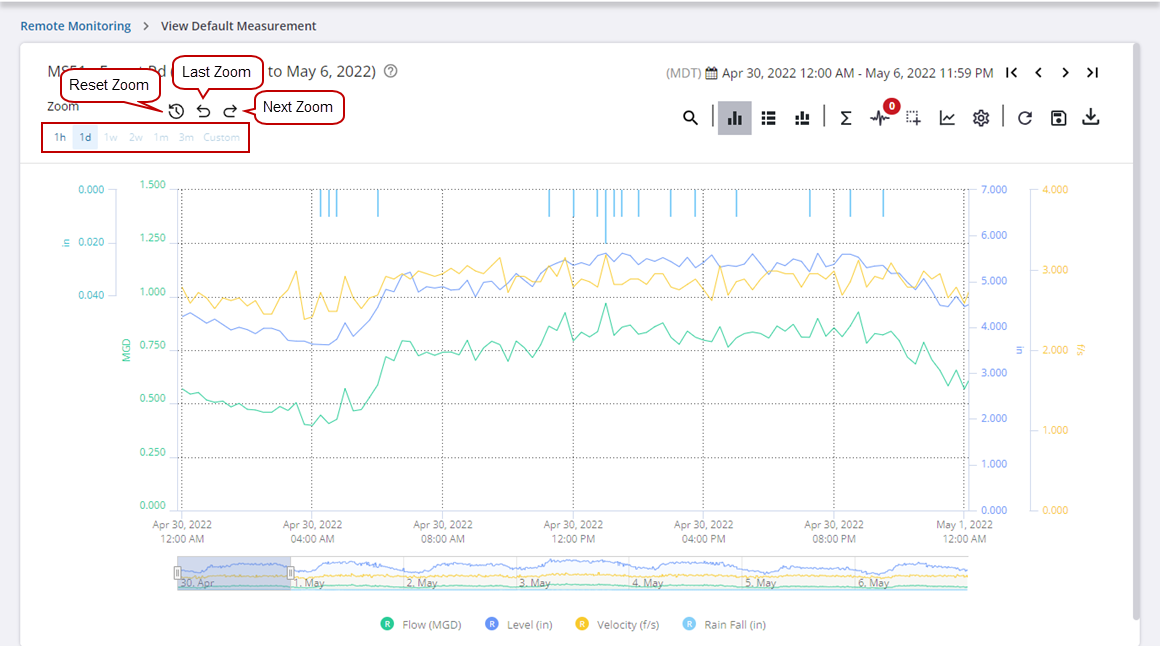1160x646 pixels.
Task: Jump to the last date range page
Action: 1092,73
